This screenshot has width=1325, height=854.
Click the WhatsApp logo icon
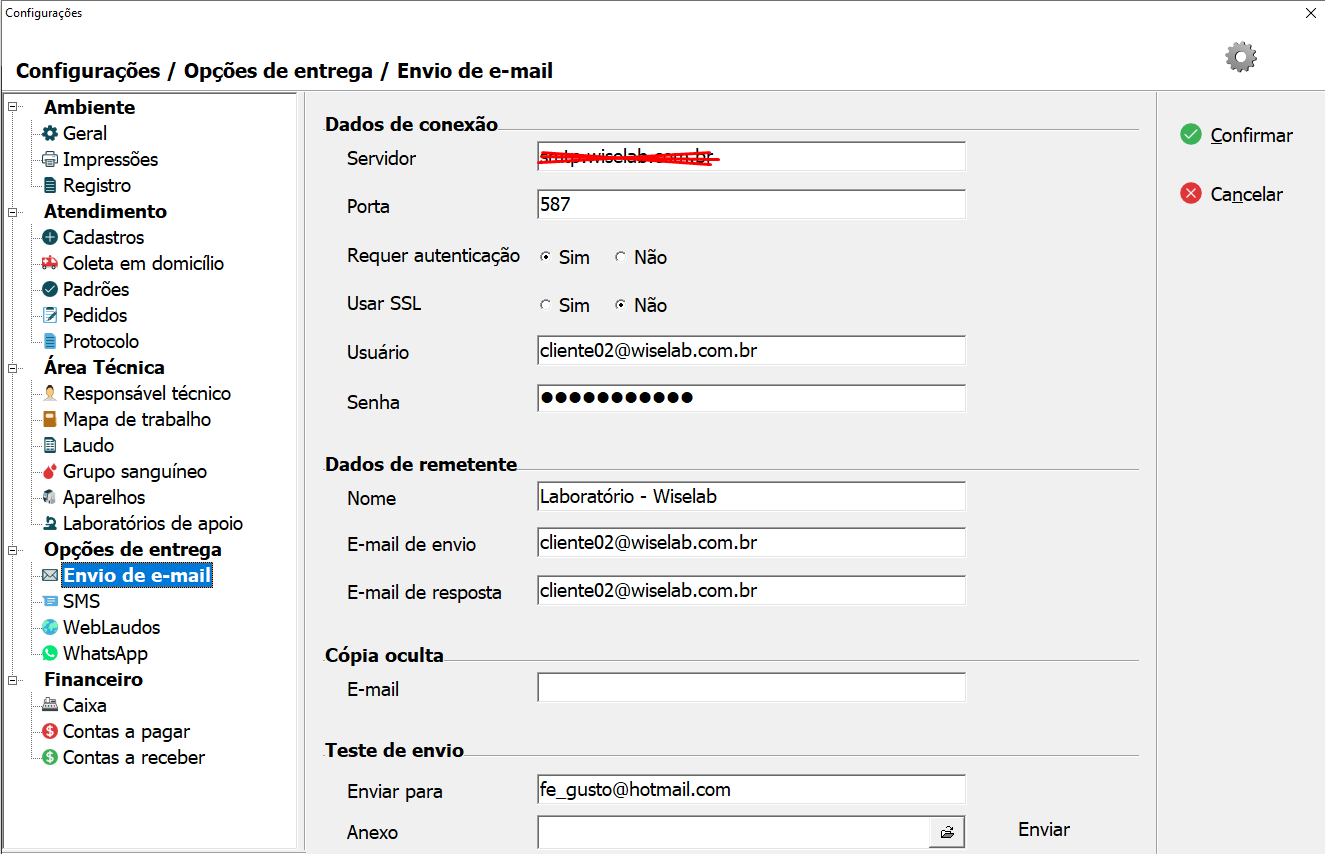point(50,653)
